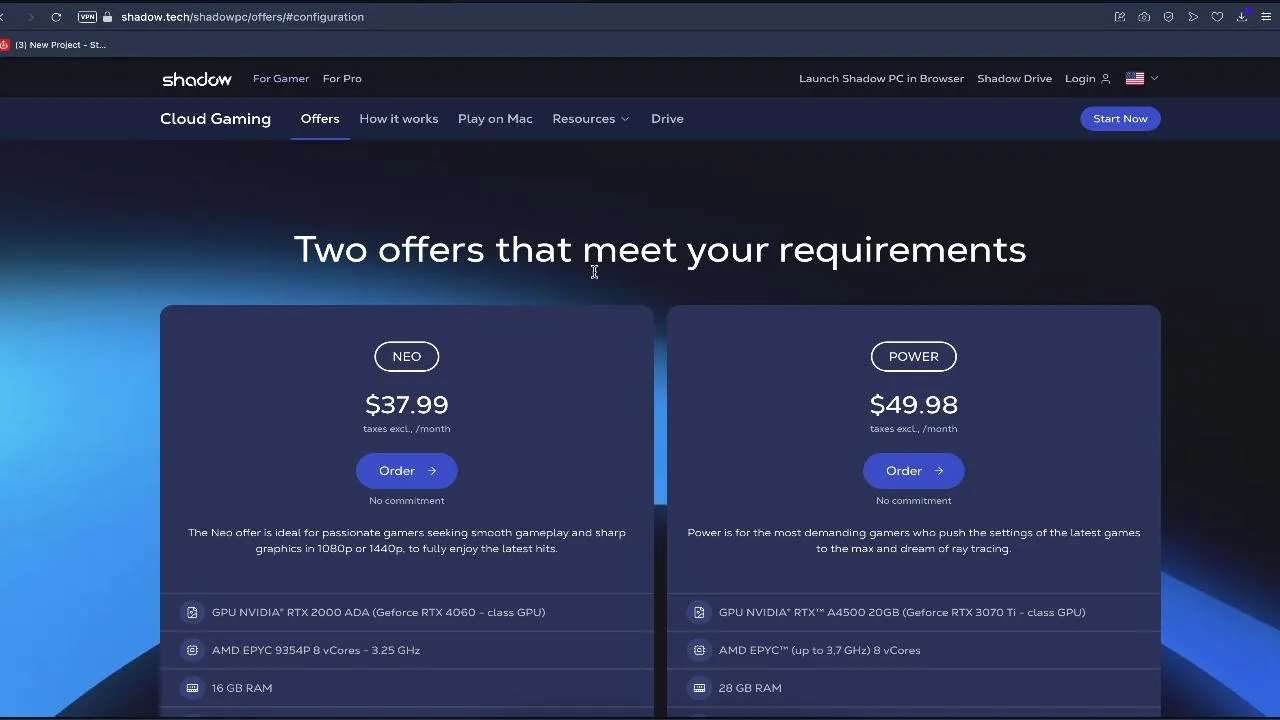Click the Login link
The width and height of the screenshot is (1280, 720).
[x=1080, y=79]
